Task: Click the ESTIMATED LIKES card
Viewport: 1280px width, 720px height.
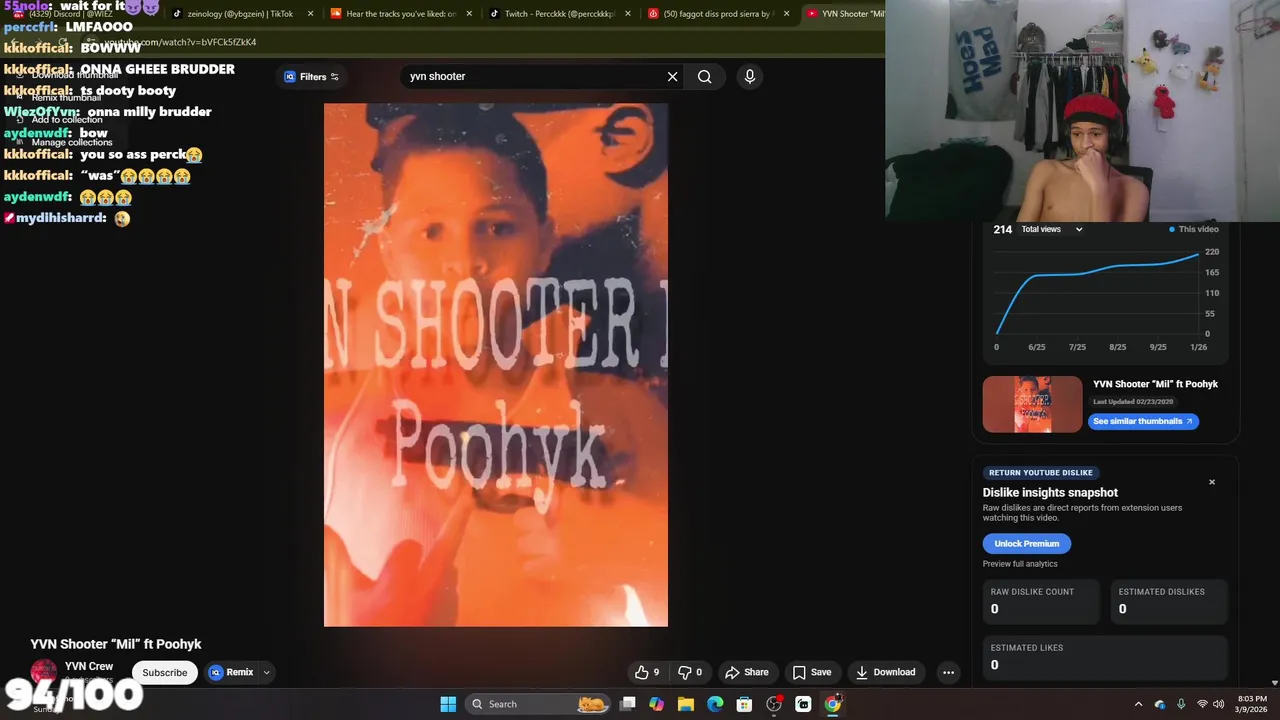Action: pyautogui.click(x=1105, y=657)
